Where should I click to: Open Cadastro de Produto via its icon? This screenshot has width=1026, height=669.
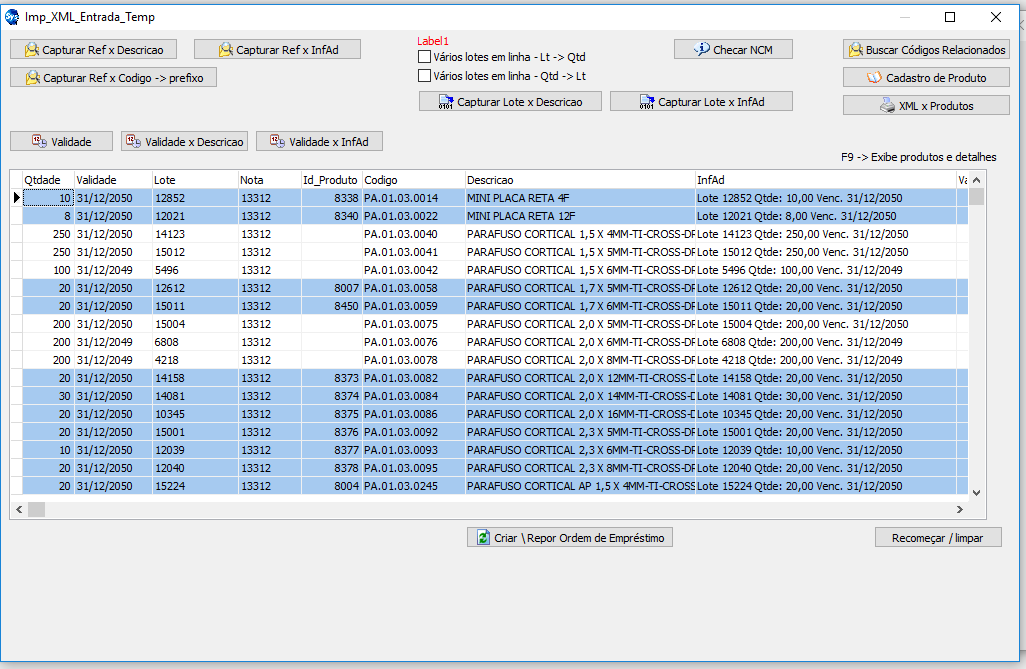[x=874, y=78]
